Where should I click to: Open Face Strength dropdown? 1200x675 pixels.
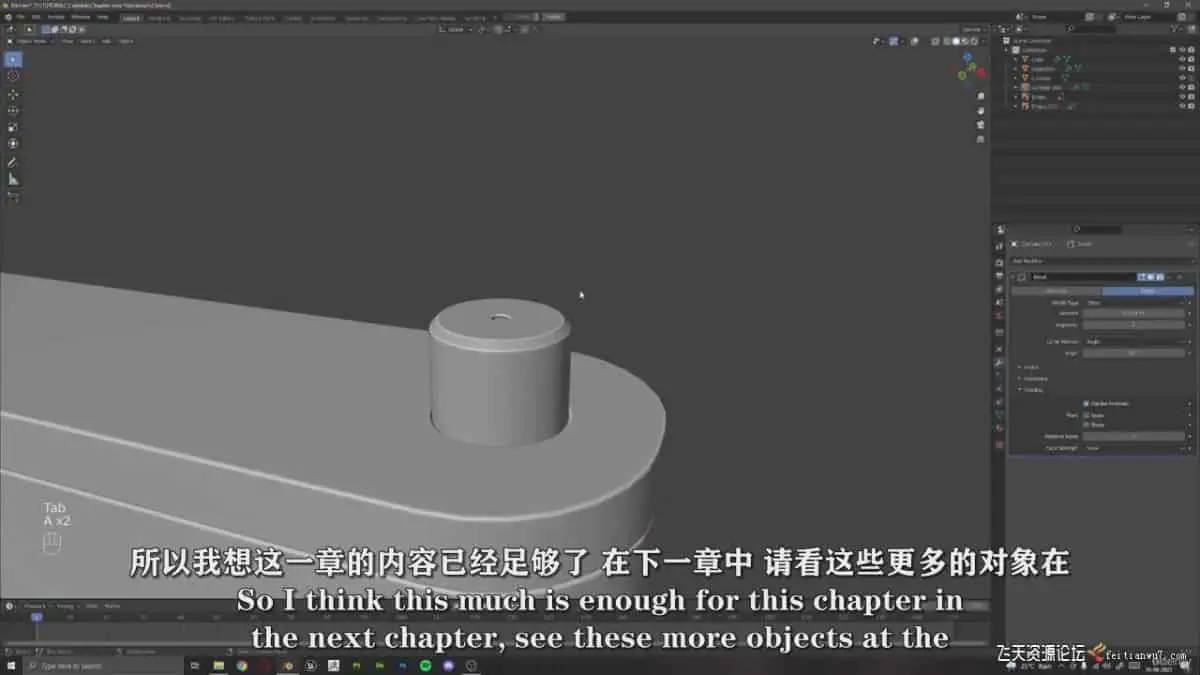(x=1135, y=448)
